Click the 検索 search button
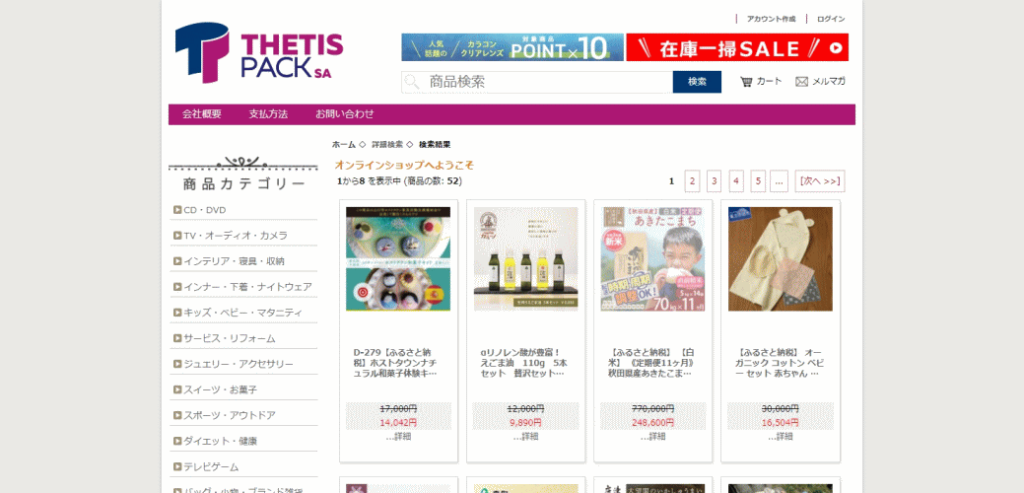 [x=697, y=82]
